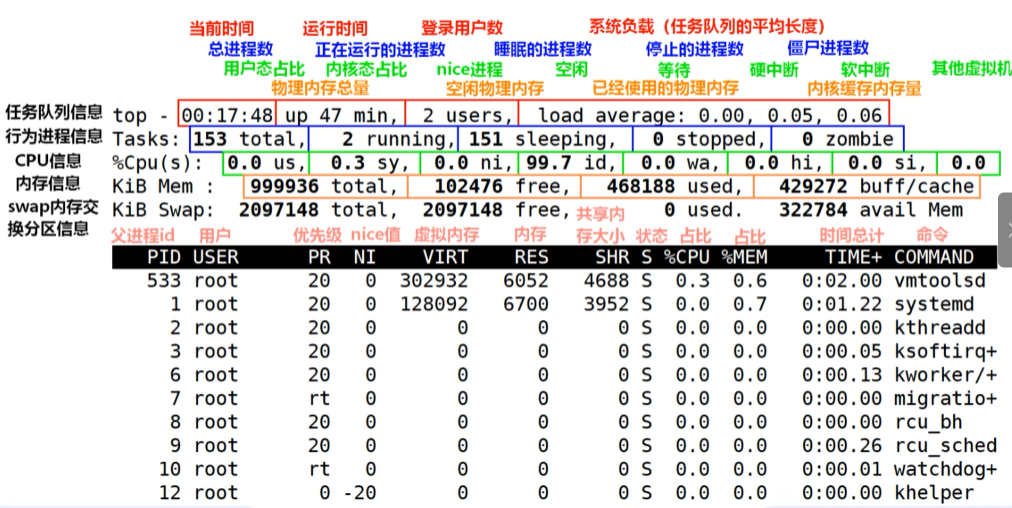Click the '%Cpu(s):' line label

[157, 163]
